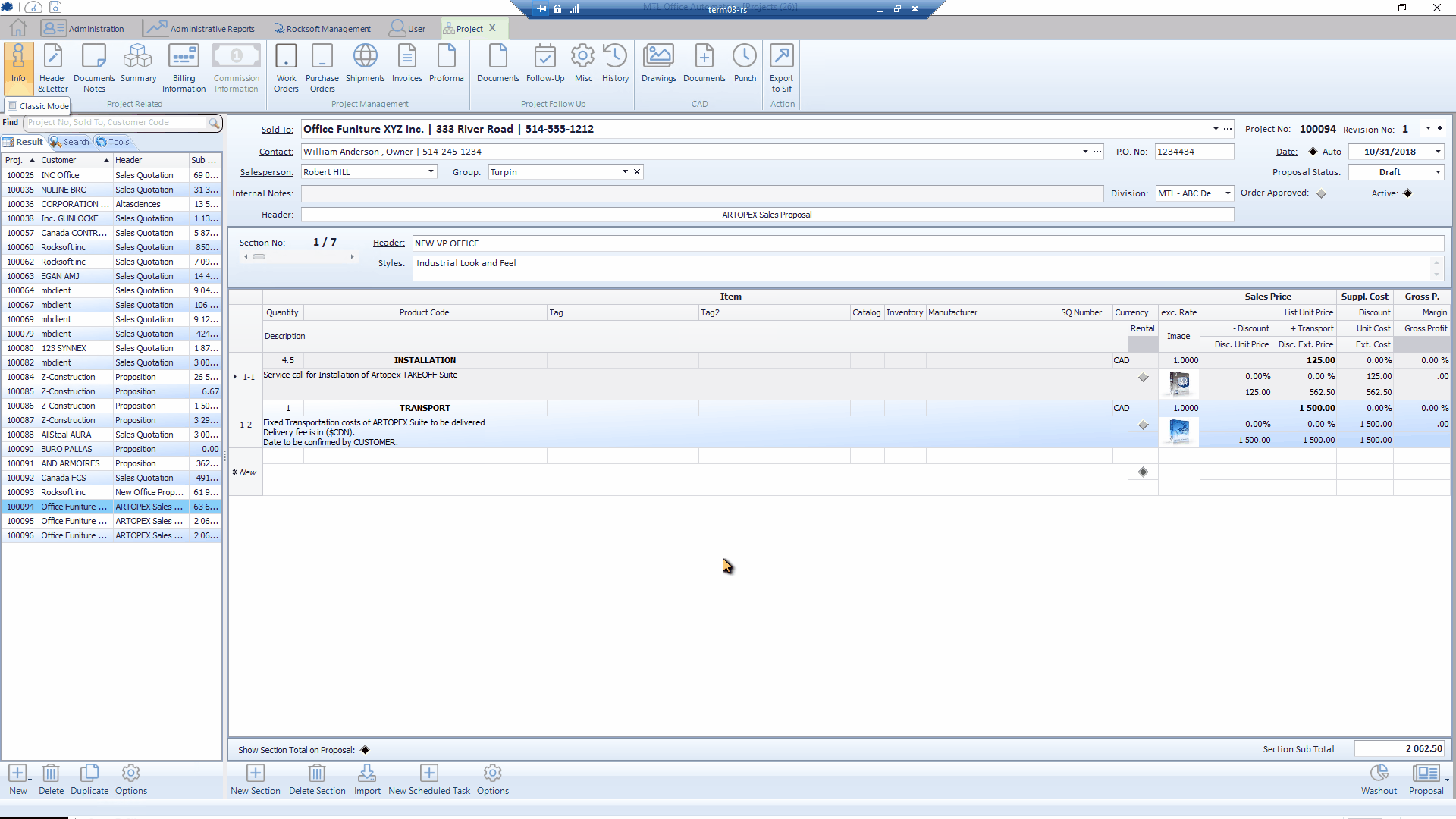Viewport: 1456px width, 819px height.
Task: Open the Salesperson dropdown list
Action: pos(431,172)
